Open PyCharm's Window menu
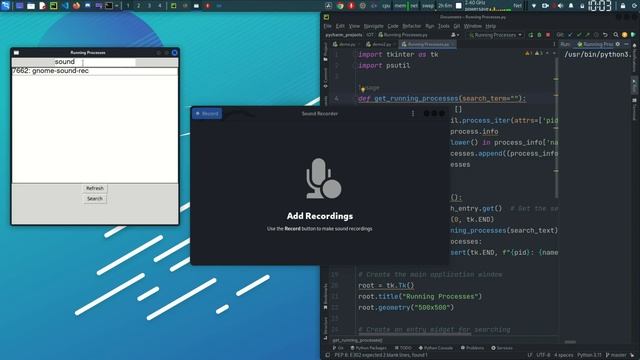 click(472, 26)
